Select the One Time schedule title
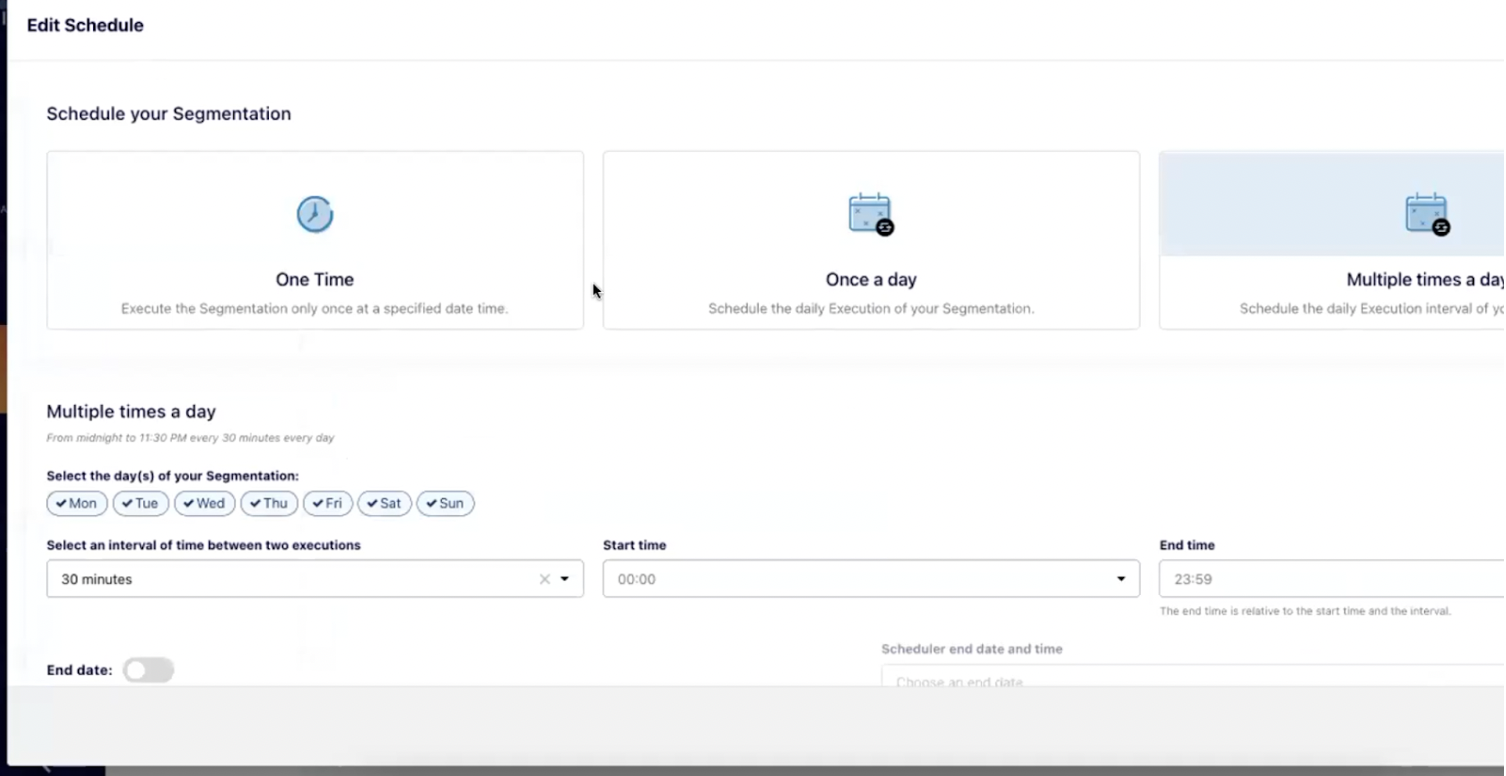The height and width of the screenshot is (776, 1506). tap(315, 280)
